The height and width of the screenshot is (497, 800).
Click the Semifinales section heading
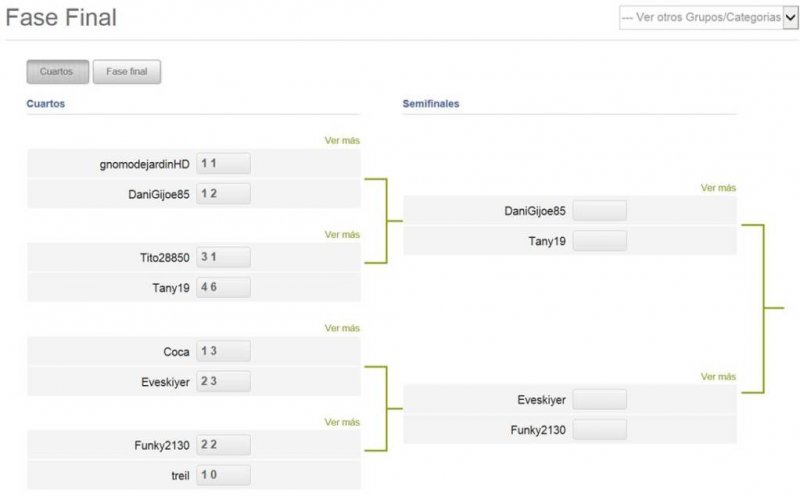pos(431,104)
